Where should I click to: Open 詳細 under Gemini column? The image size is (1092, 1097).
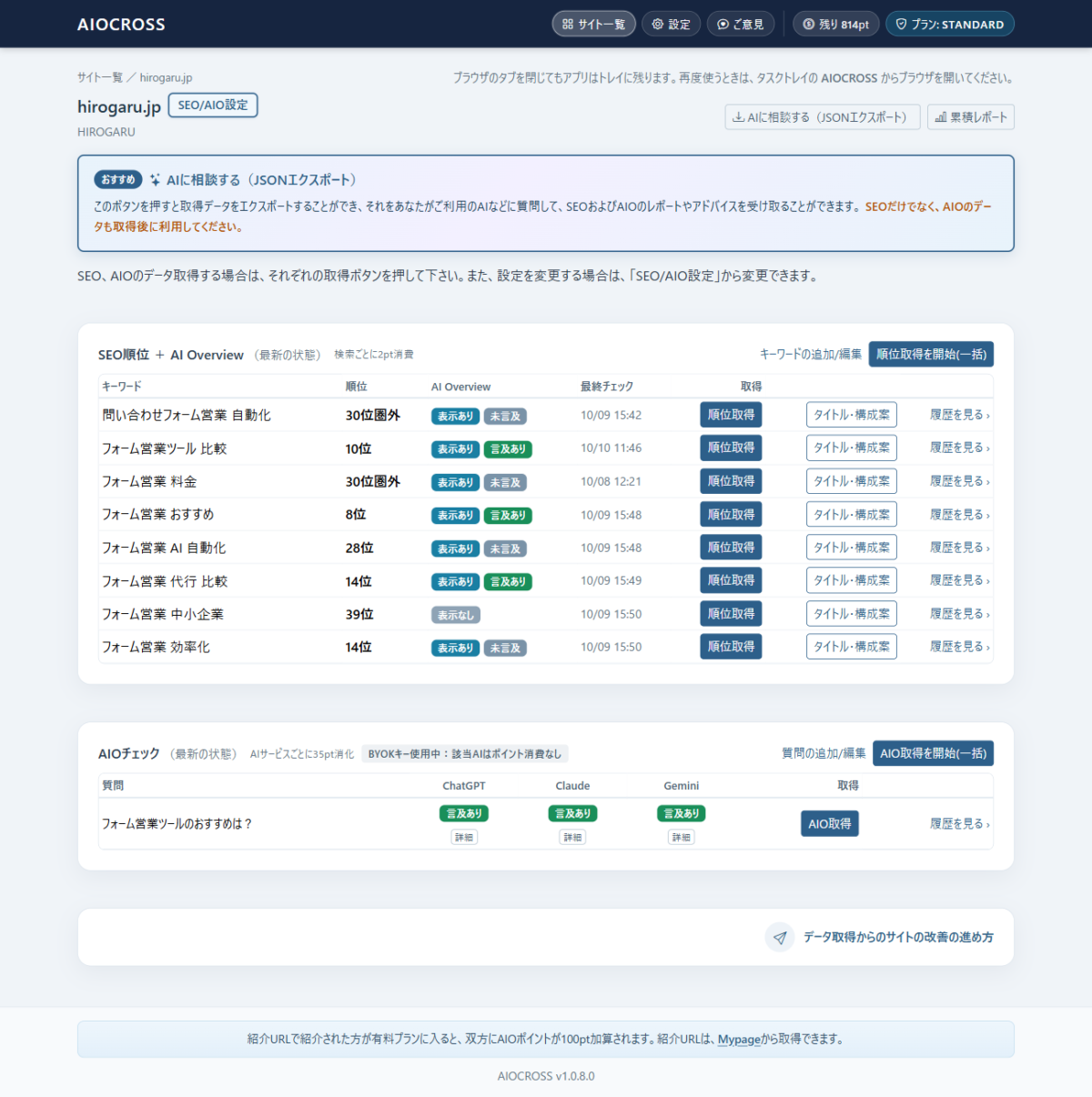682,838
